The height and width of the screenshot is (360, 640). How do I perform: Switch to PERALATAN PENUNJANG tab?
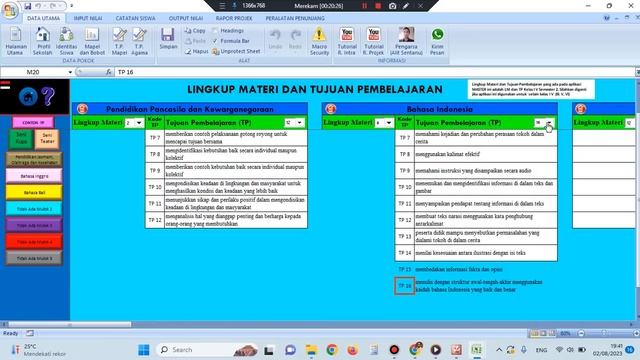295,18
